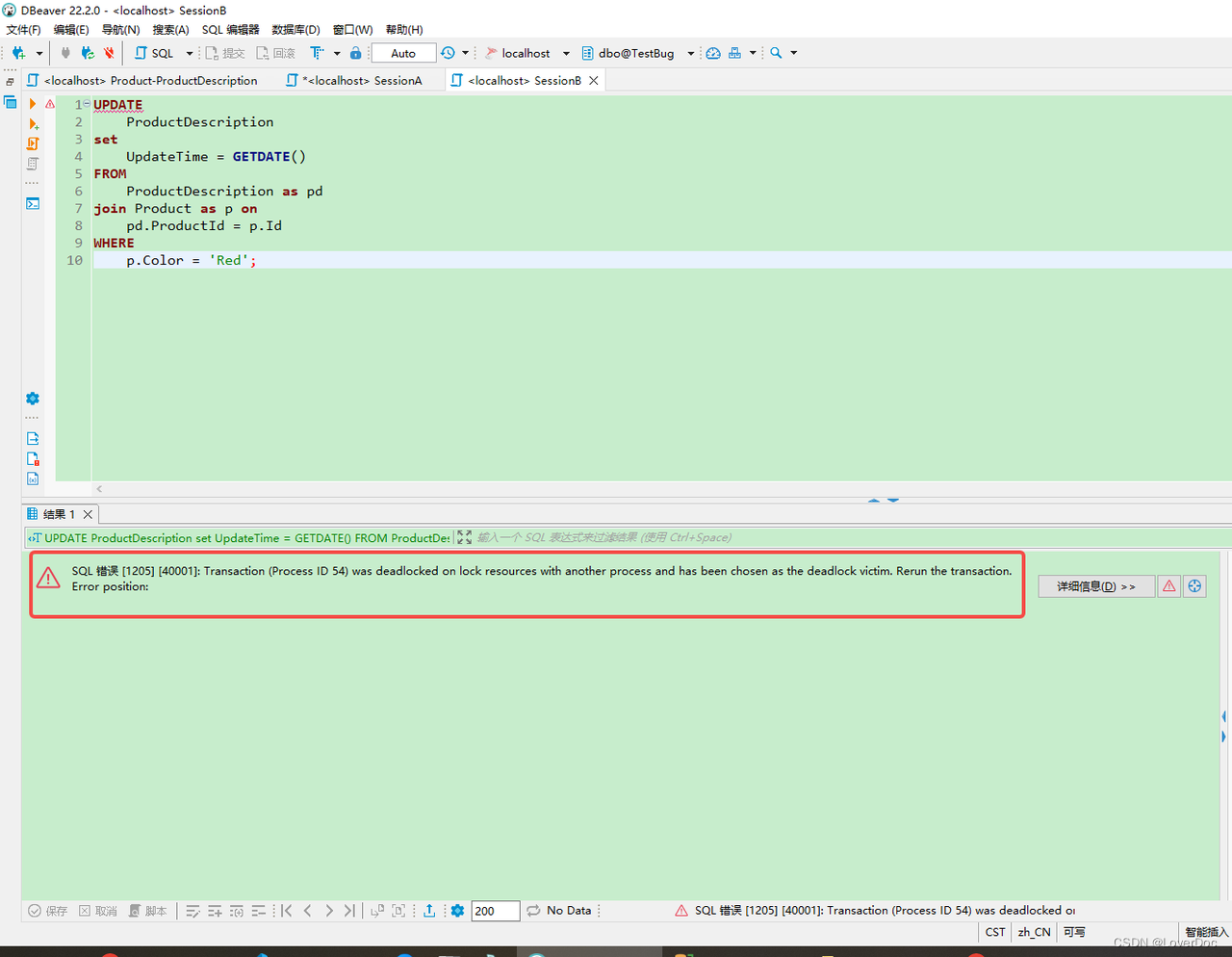Open the search magnifier dropdown arrow
Image resolution: width=1232 pixels, height=957 pixels.
794,53
